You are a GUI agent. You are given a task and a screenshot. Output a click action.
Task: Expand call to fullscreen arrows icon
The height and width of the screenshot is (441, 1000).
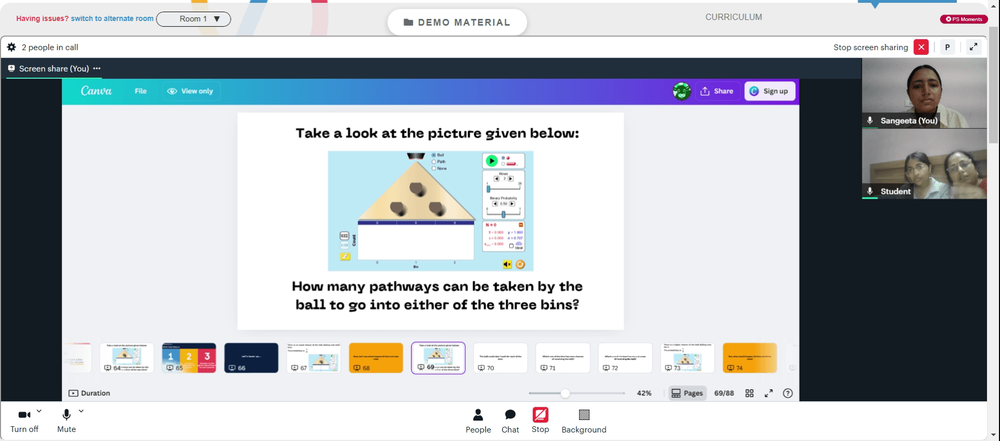click(973, 47)
